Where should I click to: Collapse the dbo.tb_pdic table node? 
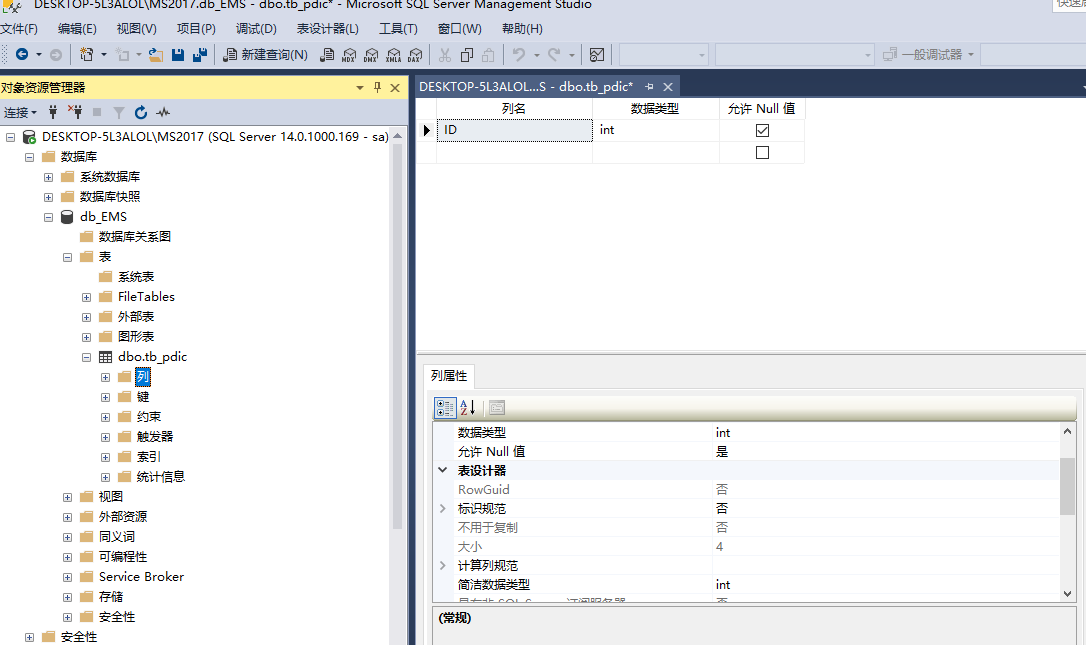click(87, 357)
